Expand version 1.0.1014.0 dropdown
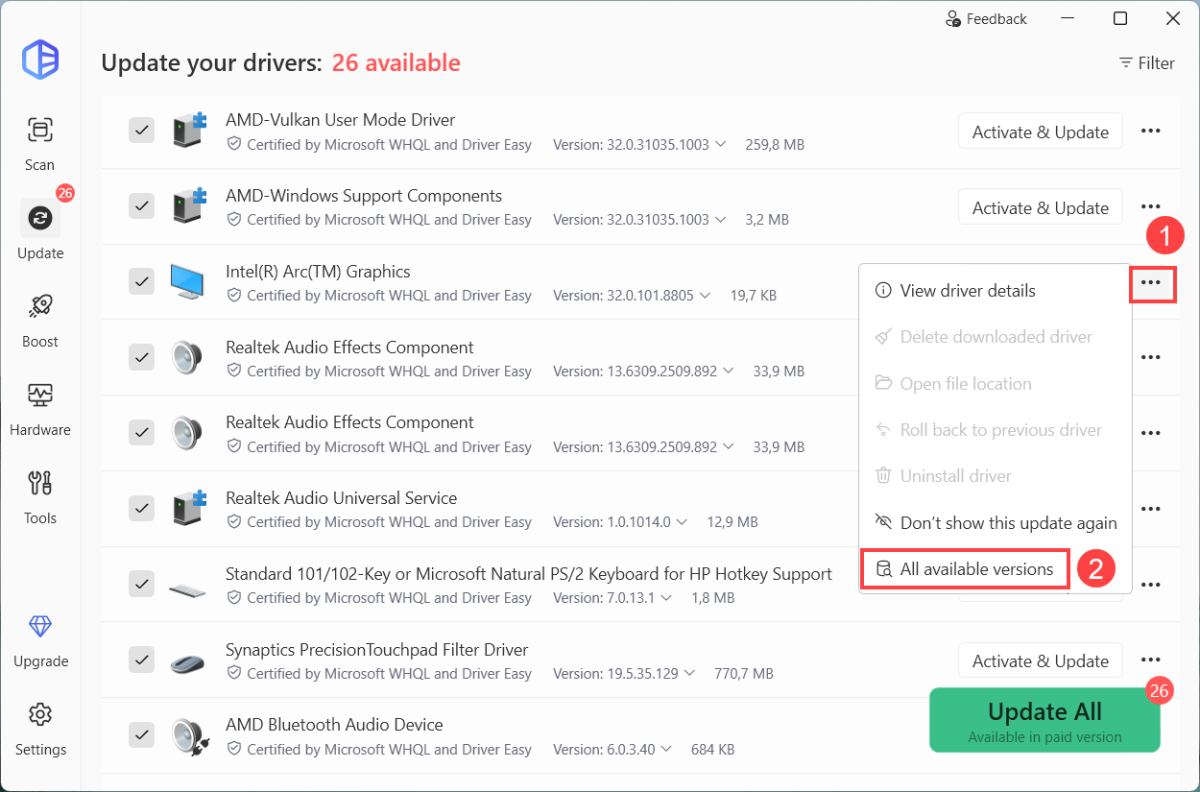The height and width of the screenshot is (792, 1200). (x=682, y=522)
